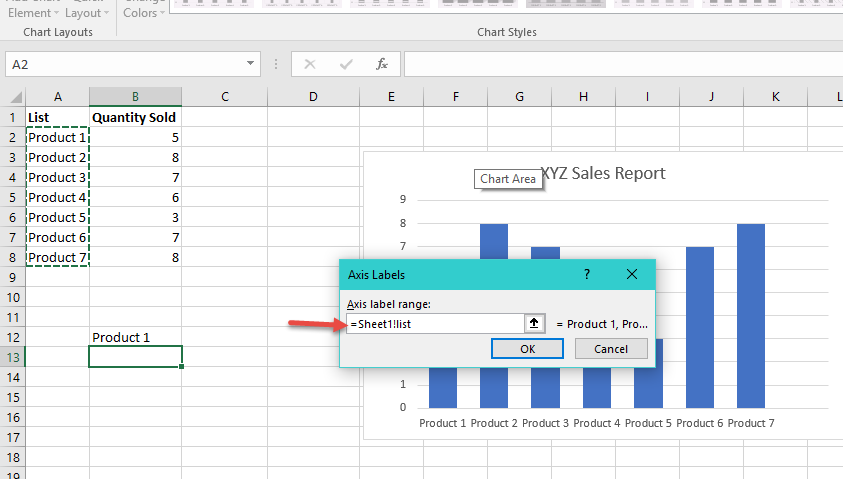Viewport: 843px width, 479px height.
Task: Click the formula bar enter checkmark icon
Action: pyautogui.click(x=346, y=65)
